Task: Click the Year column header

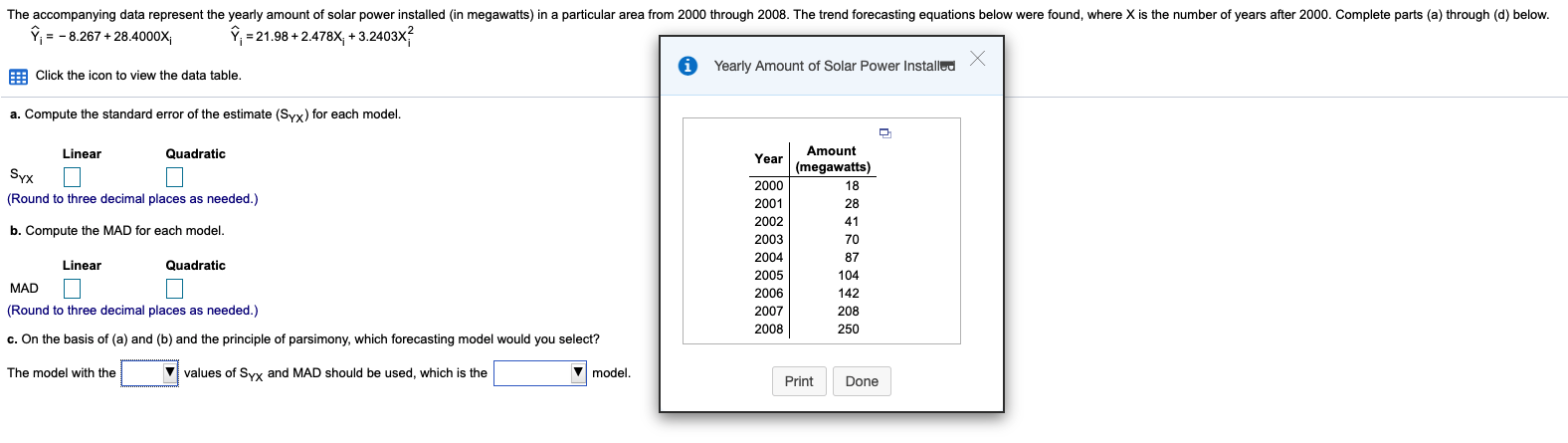Action: [x=768, y=158]
